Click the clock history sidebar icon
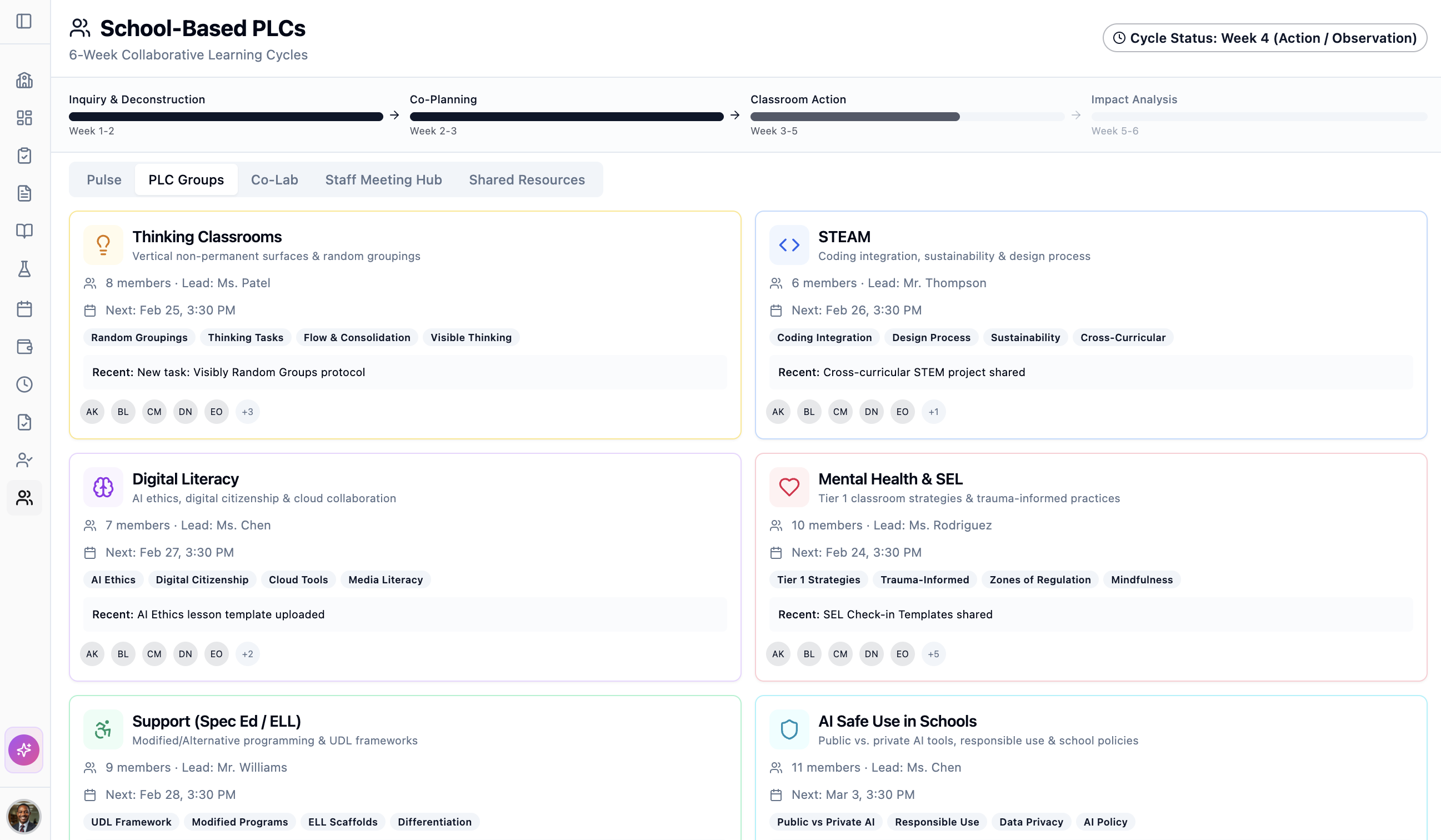This screenshot has height=840, width=1441. [24, 384]
